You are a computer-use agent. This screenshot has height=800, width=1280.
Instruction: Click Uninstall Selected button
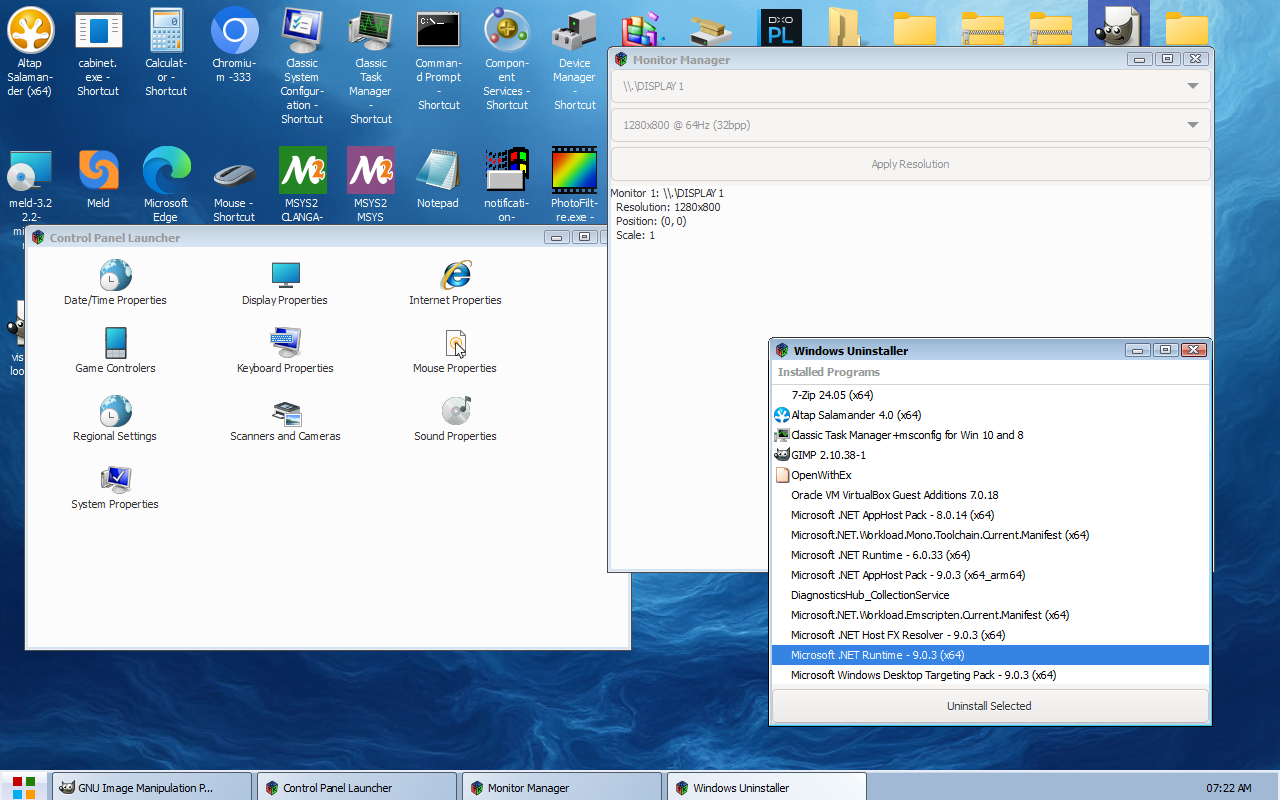click(990, 706)
